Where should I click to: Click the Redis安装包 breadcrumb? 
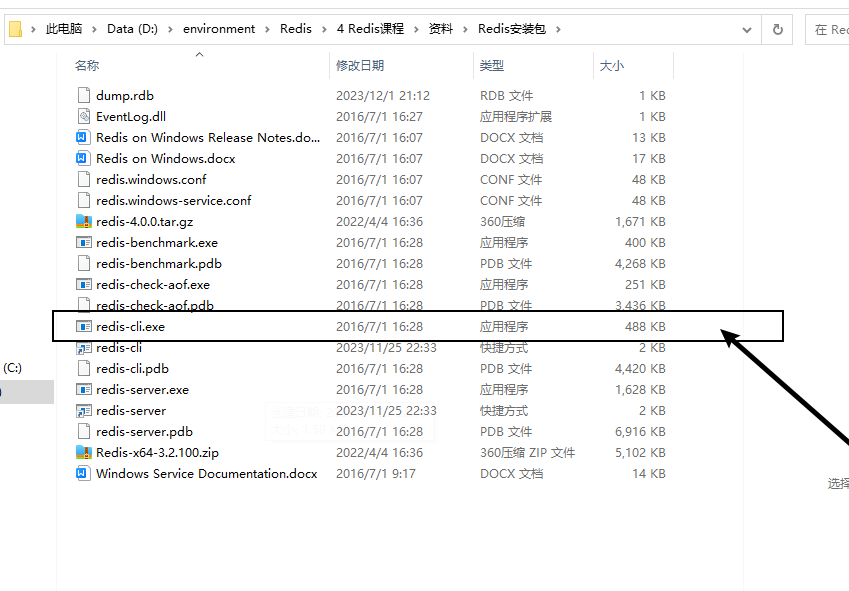pos(512,29)
